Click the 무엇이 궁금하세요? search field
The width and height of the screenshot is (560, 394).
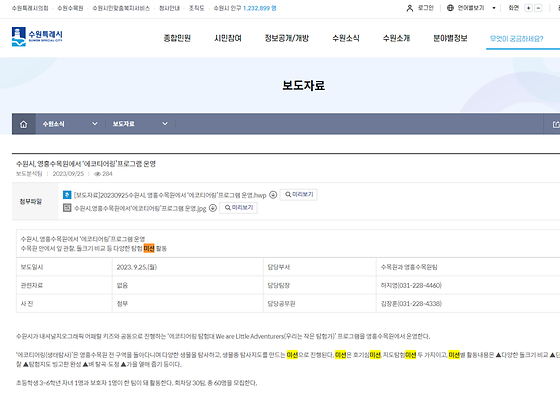click(523, 39)
